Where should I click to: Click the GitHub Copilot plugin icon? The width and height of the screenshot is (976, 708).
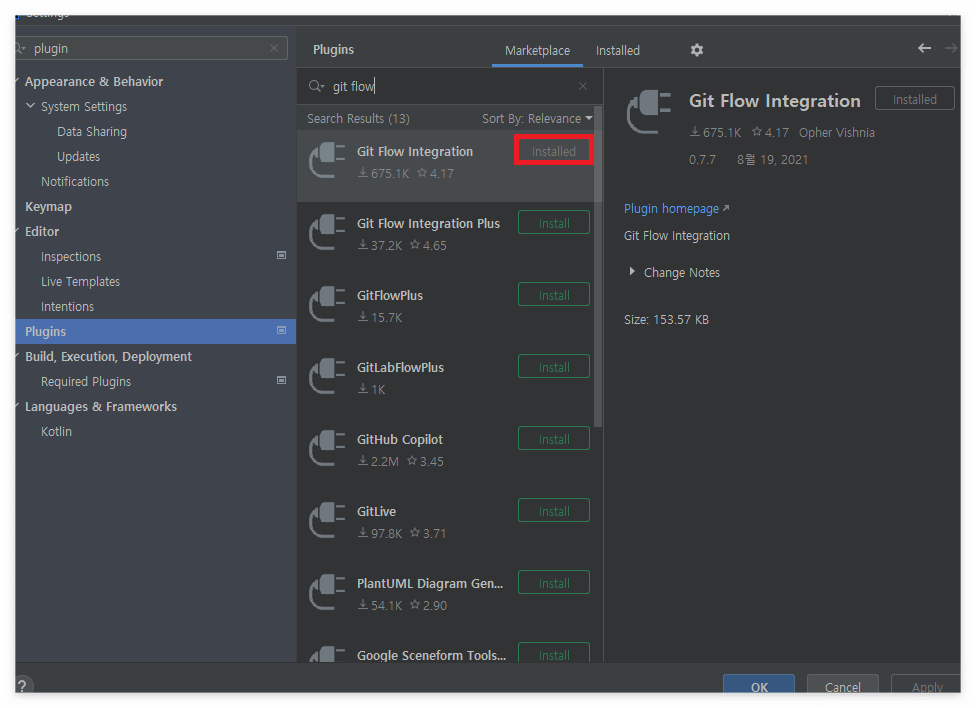tap(327, 449)
